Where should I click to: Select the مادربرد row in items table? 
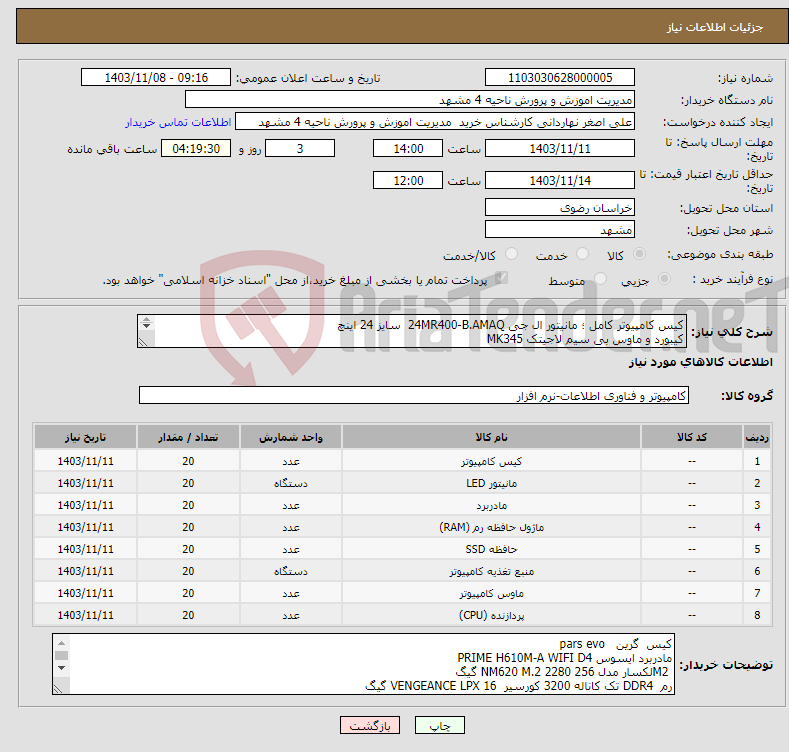(497, 505)
